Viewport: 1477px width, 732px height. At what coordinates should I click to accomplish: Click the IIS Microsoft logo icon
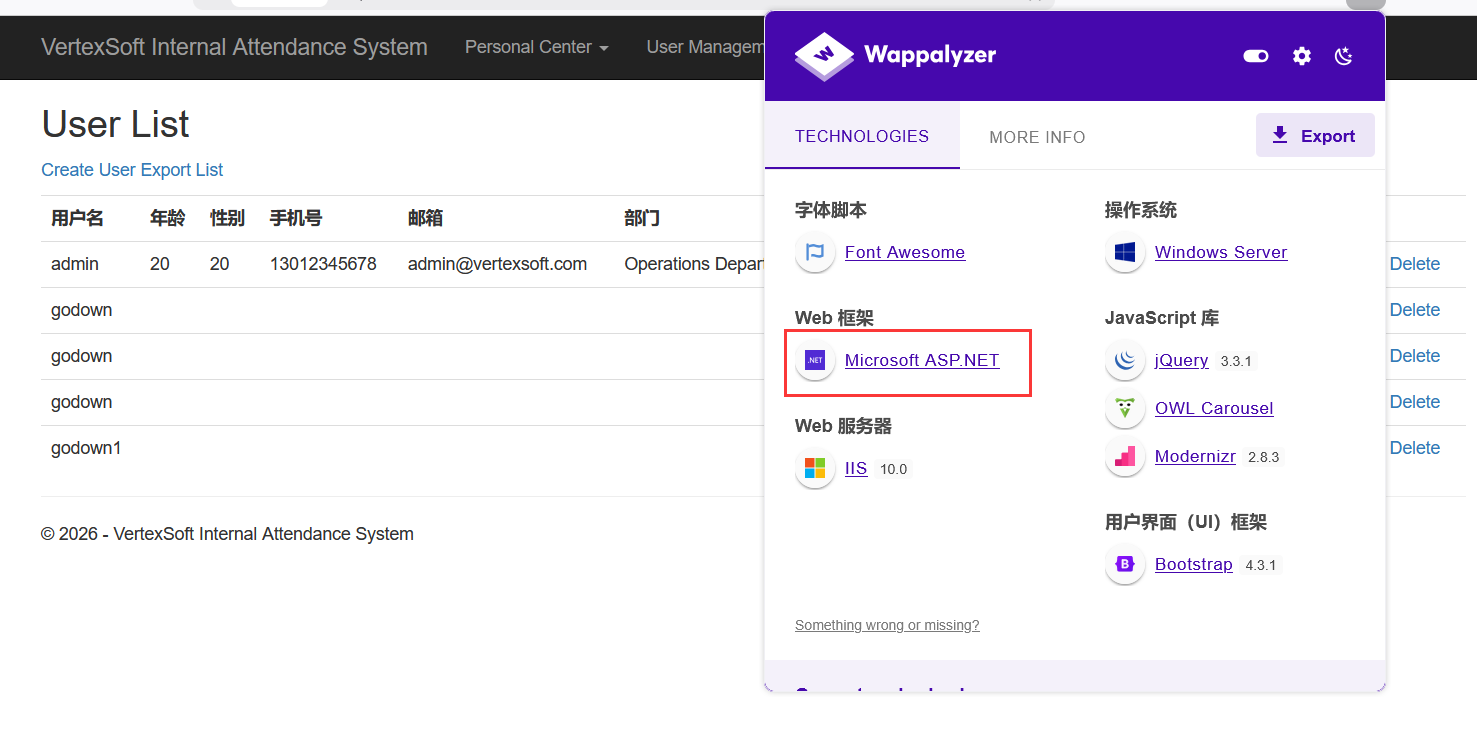click(x=815, y=468)
